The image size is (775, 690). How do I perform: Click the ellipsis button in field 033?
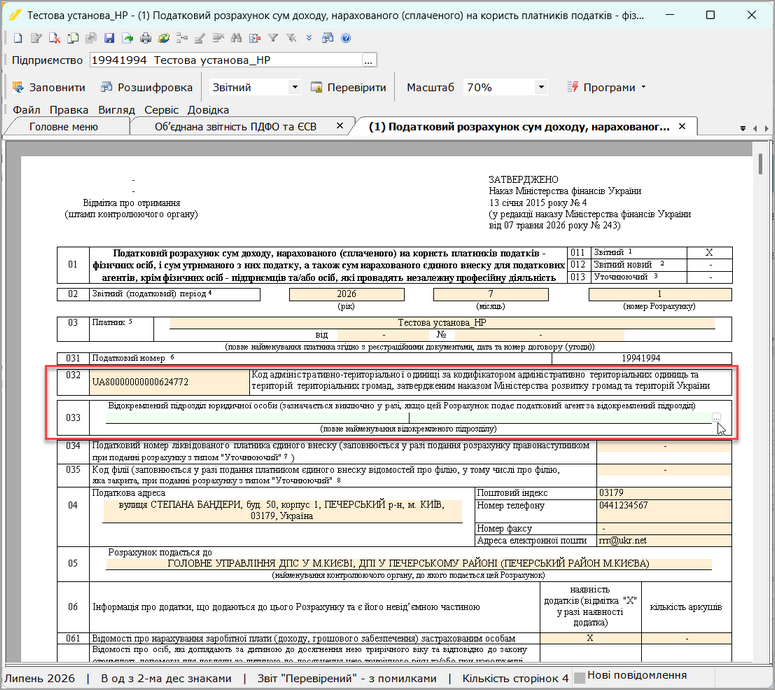pyautogui.click(x=716, y=418)
